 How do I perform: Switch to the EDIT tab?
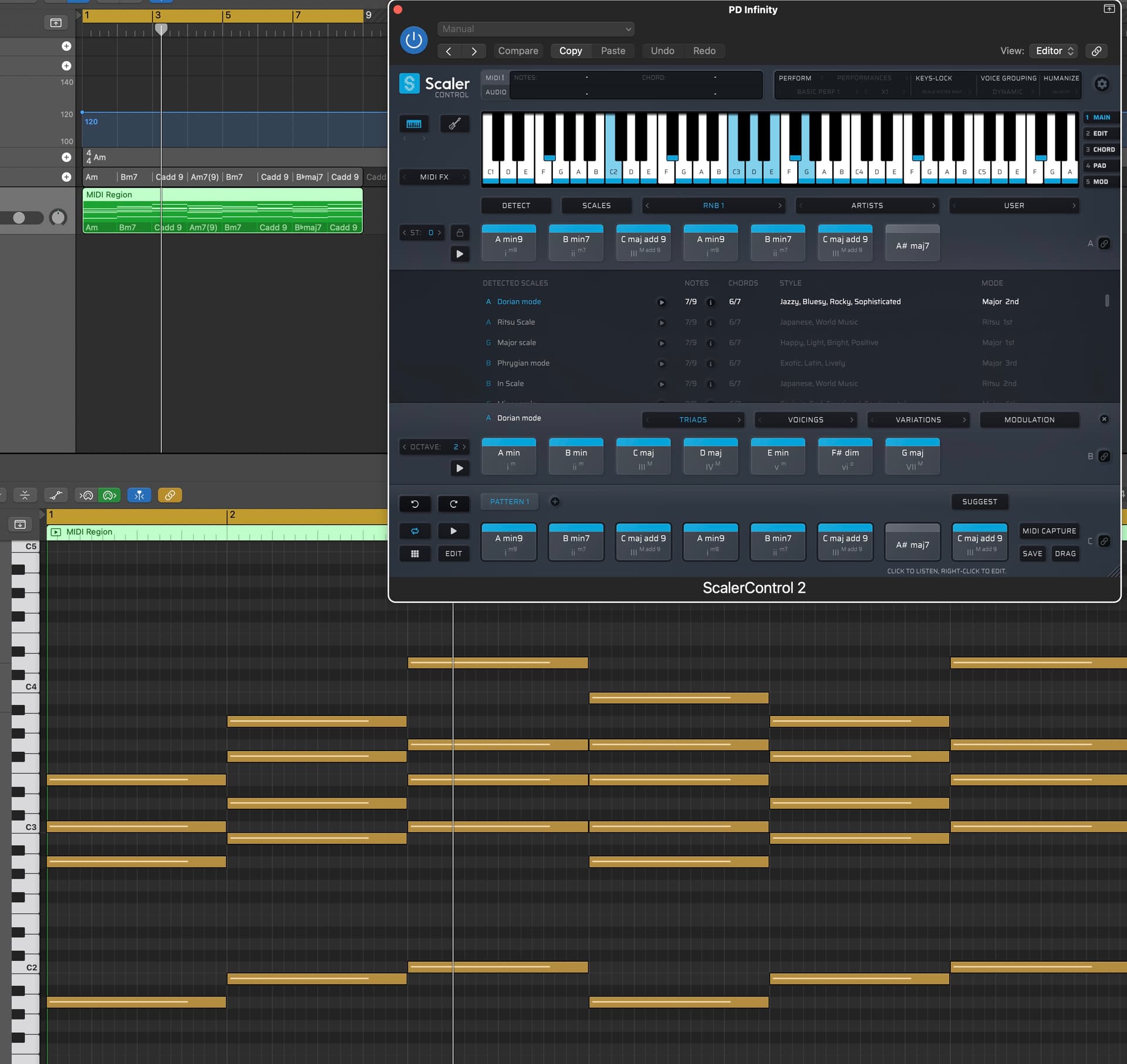click(x=1101, y=134)
